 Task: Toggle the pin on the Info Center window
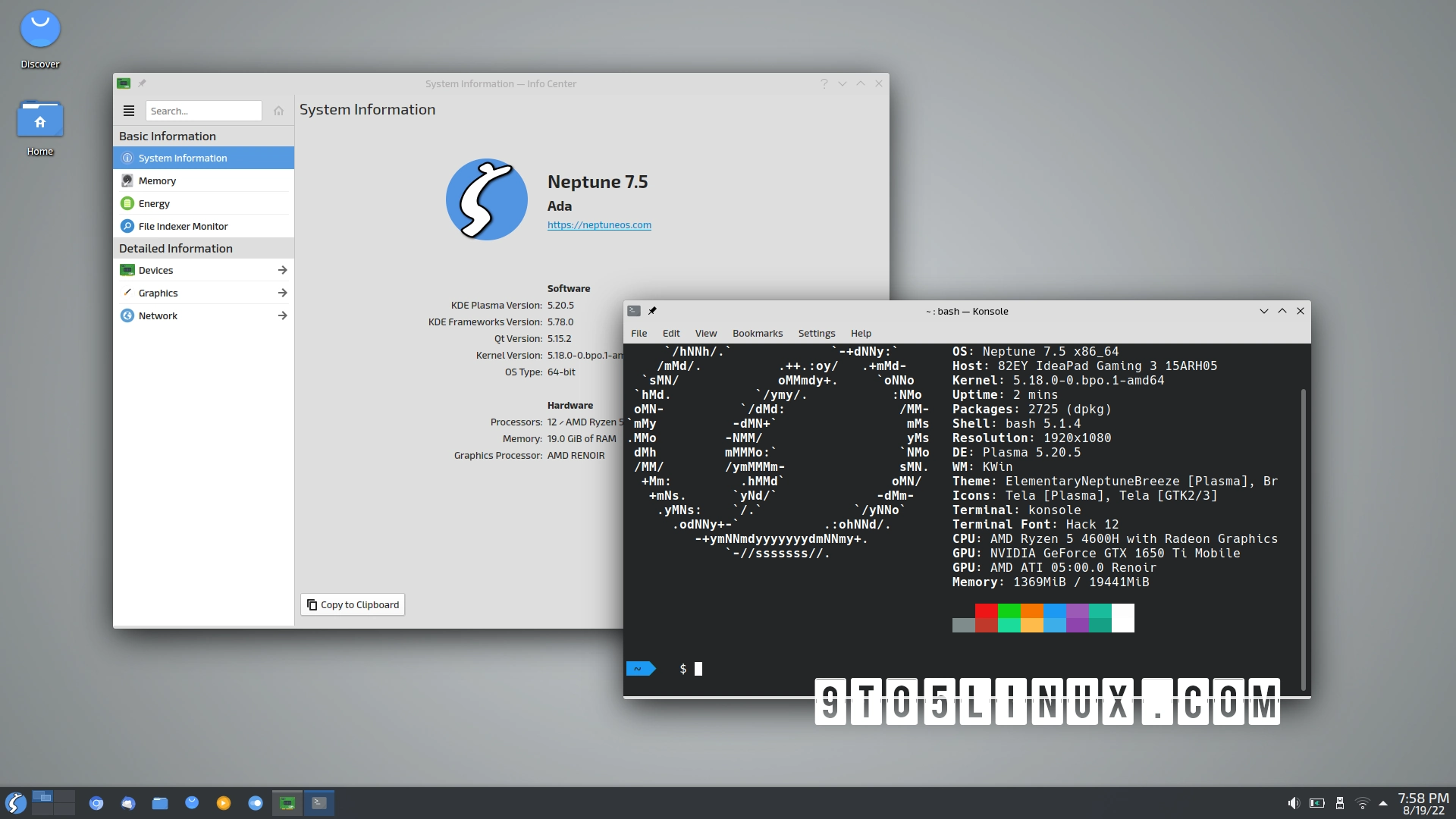click(143, 83)
